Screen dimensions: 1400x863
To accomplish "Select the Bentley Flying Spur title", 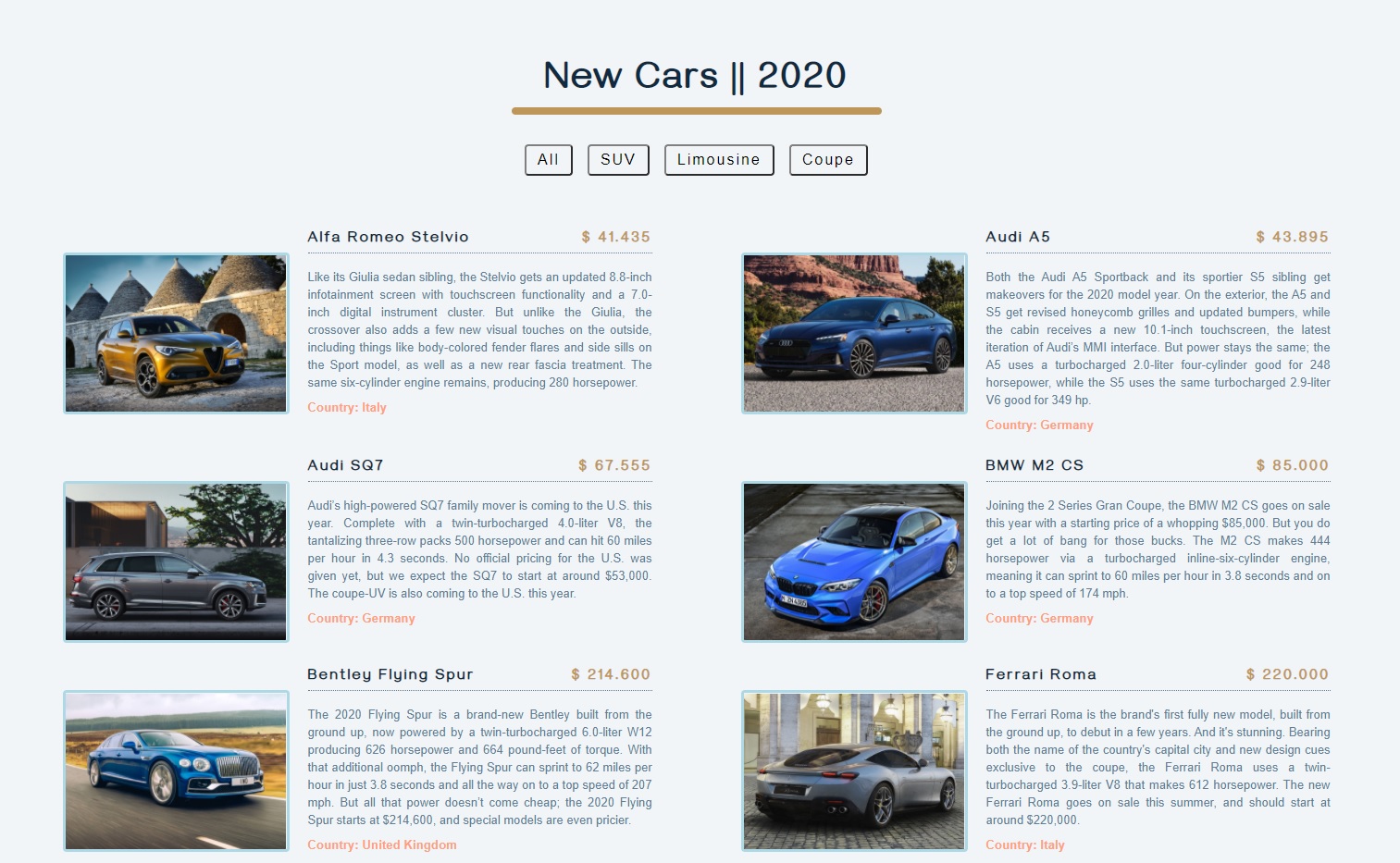I will 390,674.
